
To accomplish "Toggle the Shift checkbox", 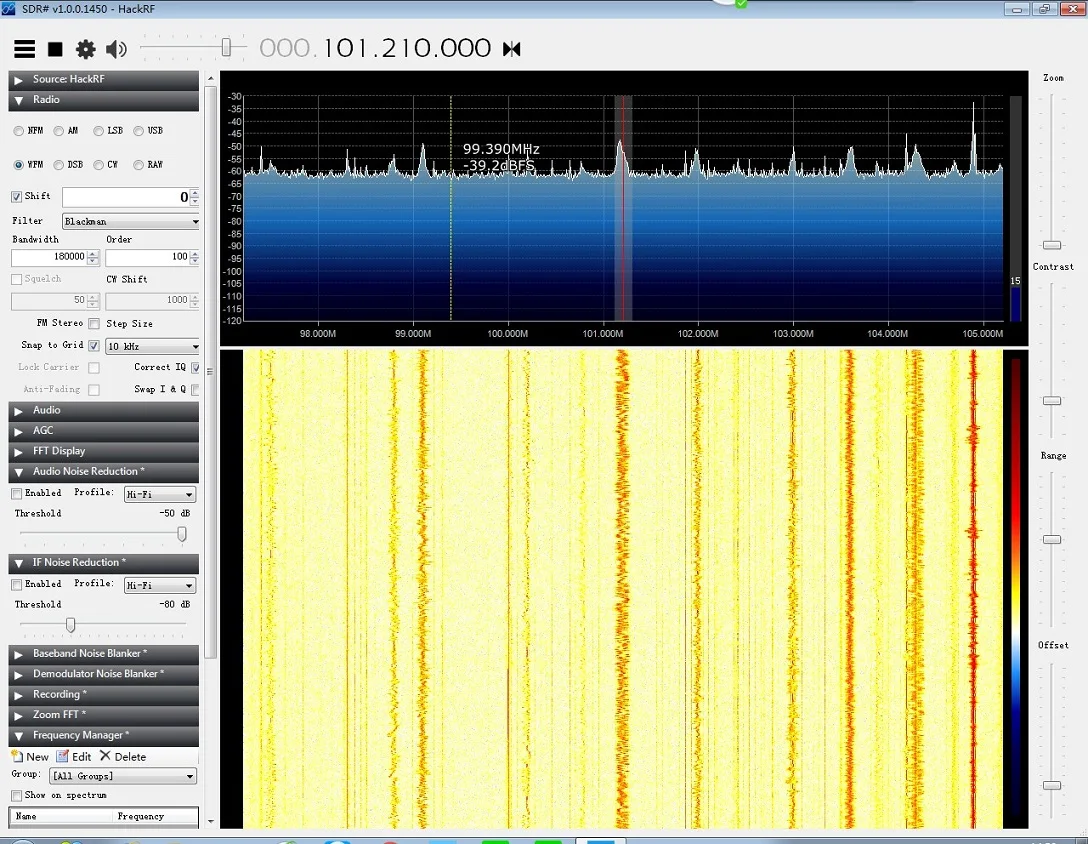I will tap(17, 196).
